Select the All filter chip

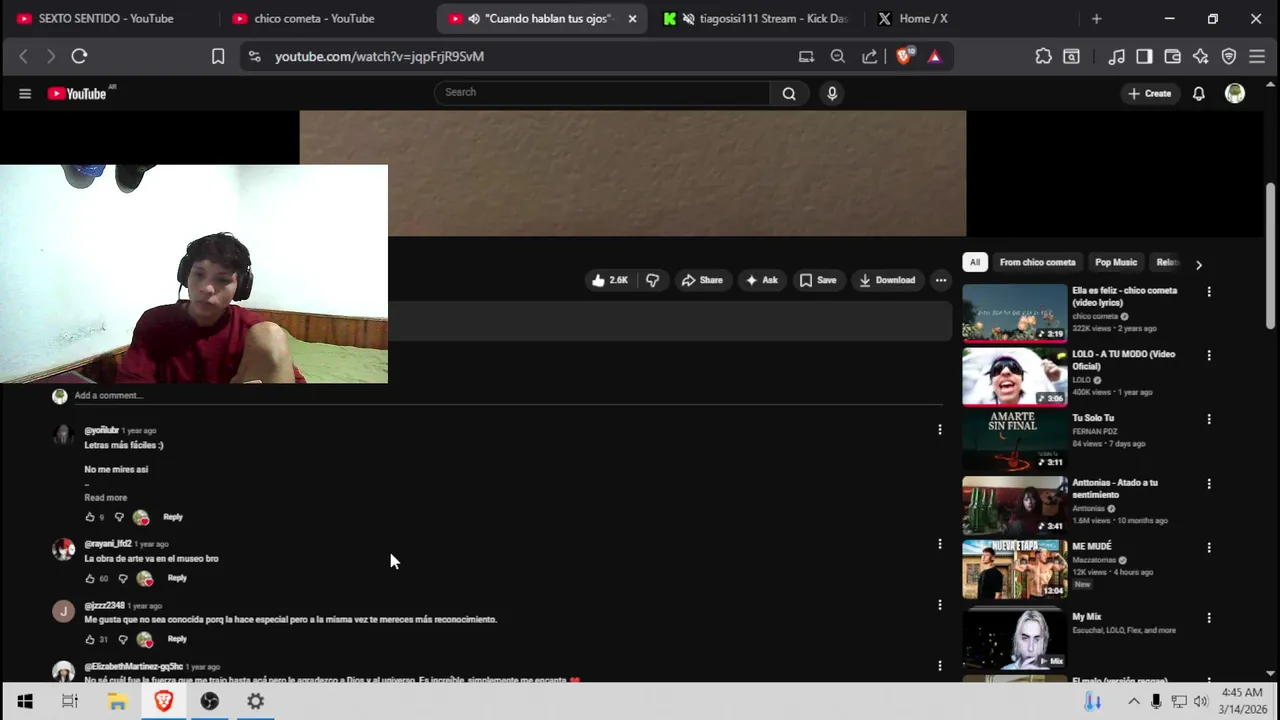[x=975, y=262]
